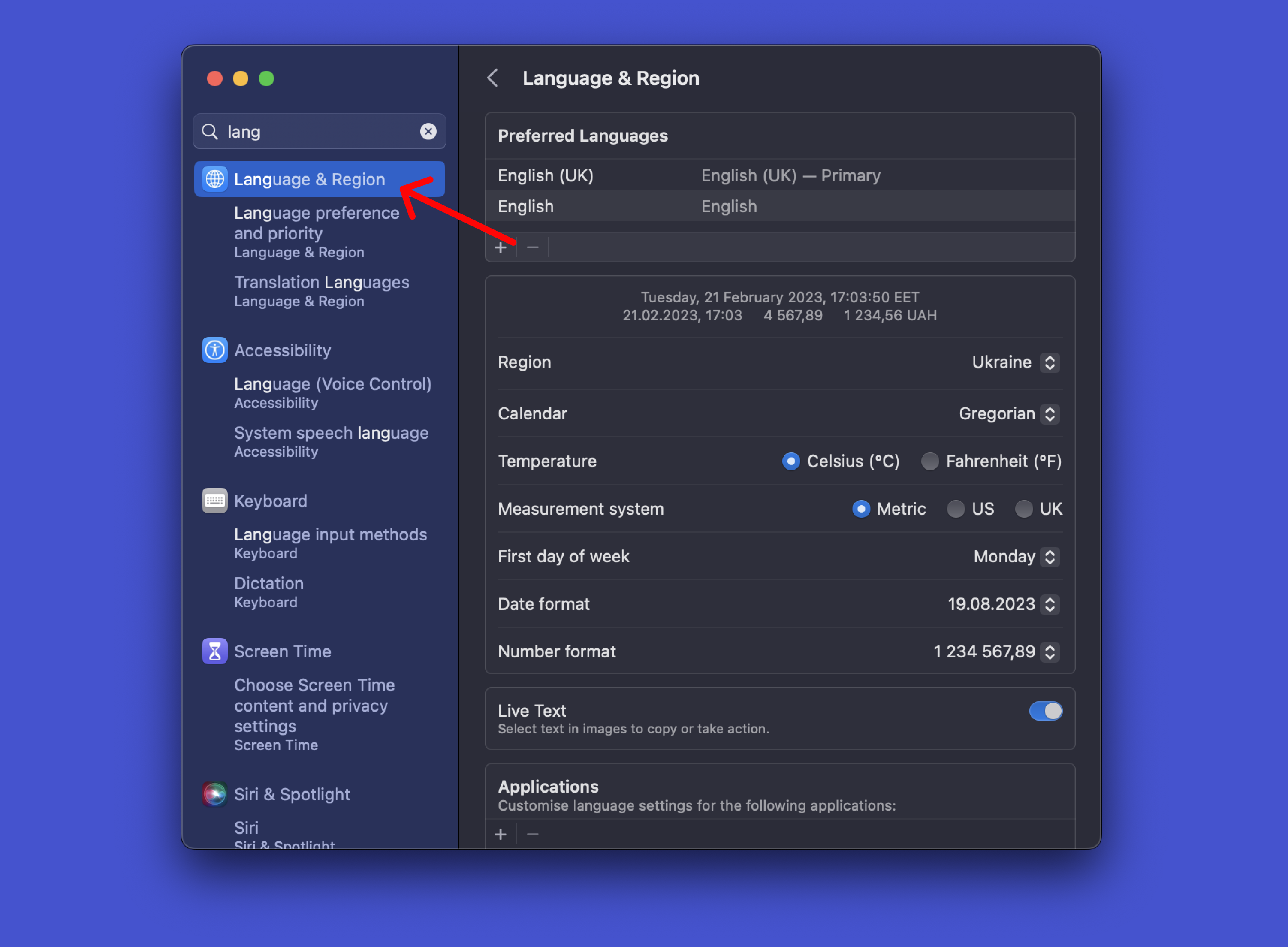
Task: Open Choose Screen Time content and privacy settings
Action: click(x=315, y=715)
